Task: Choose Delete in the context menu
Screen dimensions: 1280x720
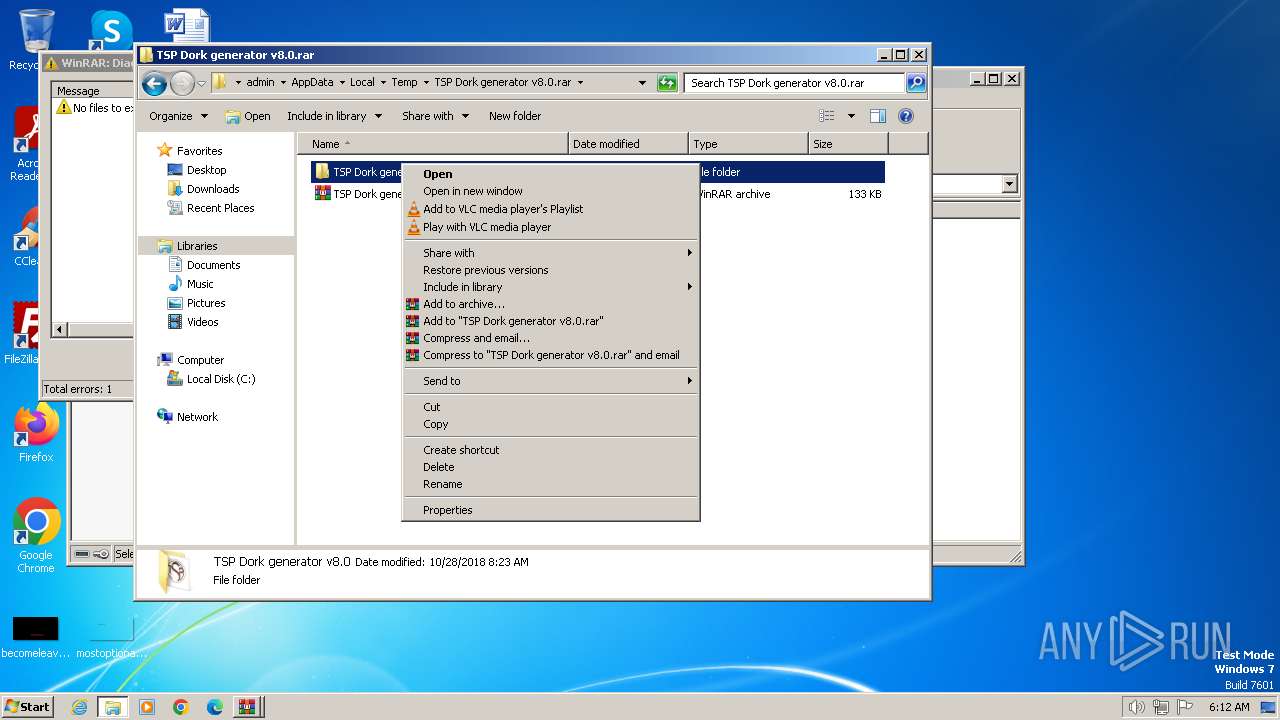Action: tap(550, 467)
